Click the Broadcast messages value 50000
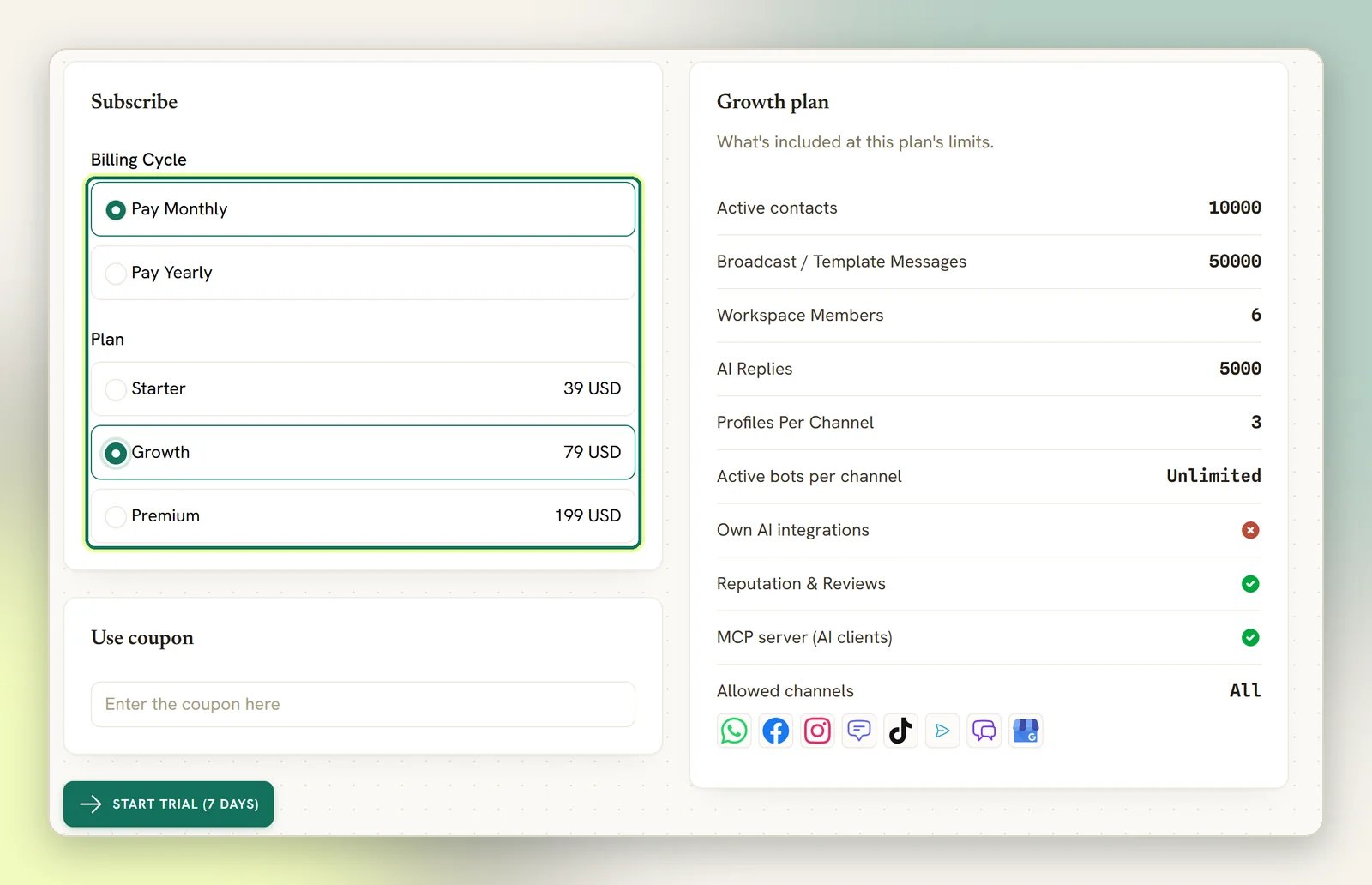This screenshot has height=885, width=1372. pos(1235,262)
